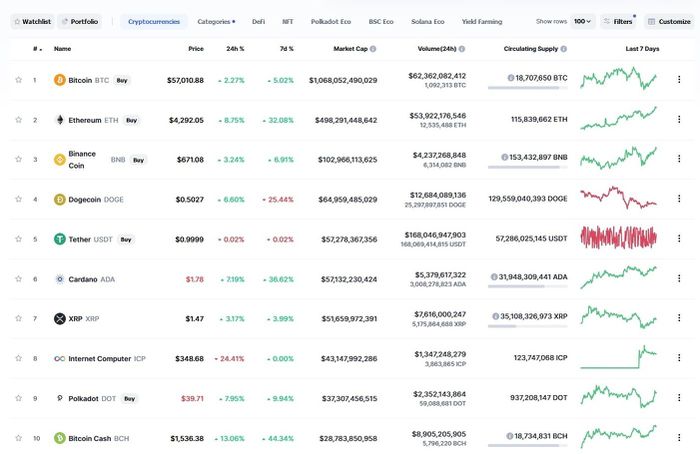This screenshot has width=700, height=454.
Task: Open Solana Eco tab
Action: click(x=428, y=21)
